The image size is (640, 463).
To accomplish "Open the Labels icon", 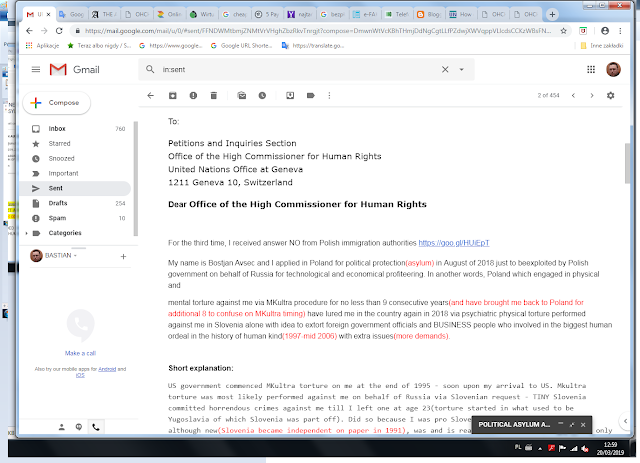I will pyautogui.click(x=311, y=96).
